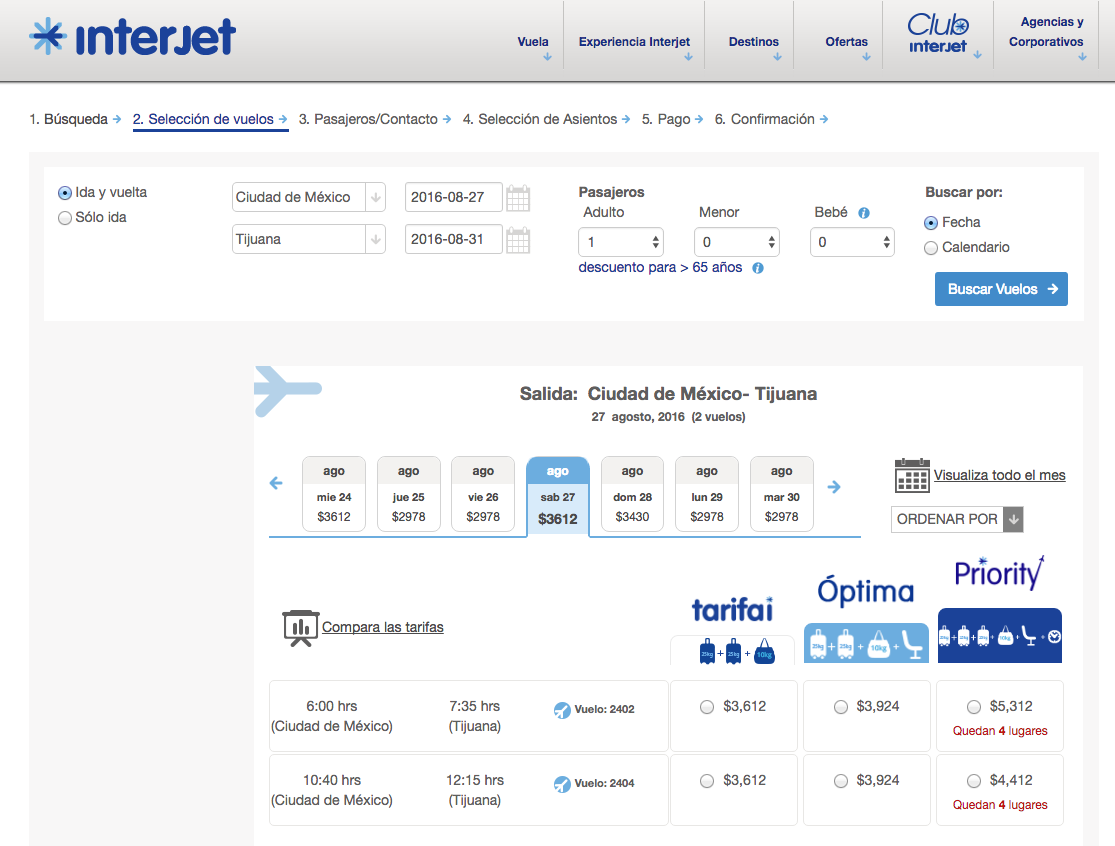Open the Destinos menu

coord(753,43)
